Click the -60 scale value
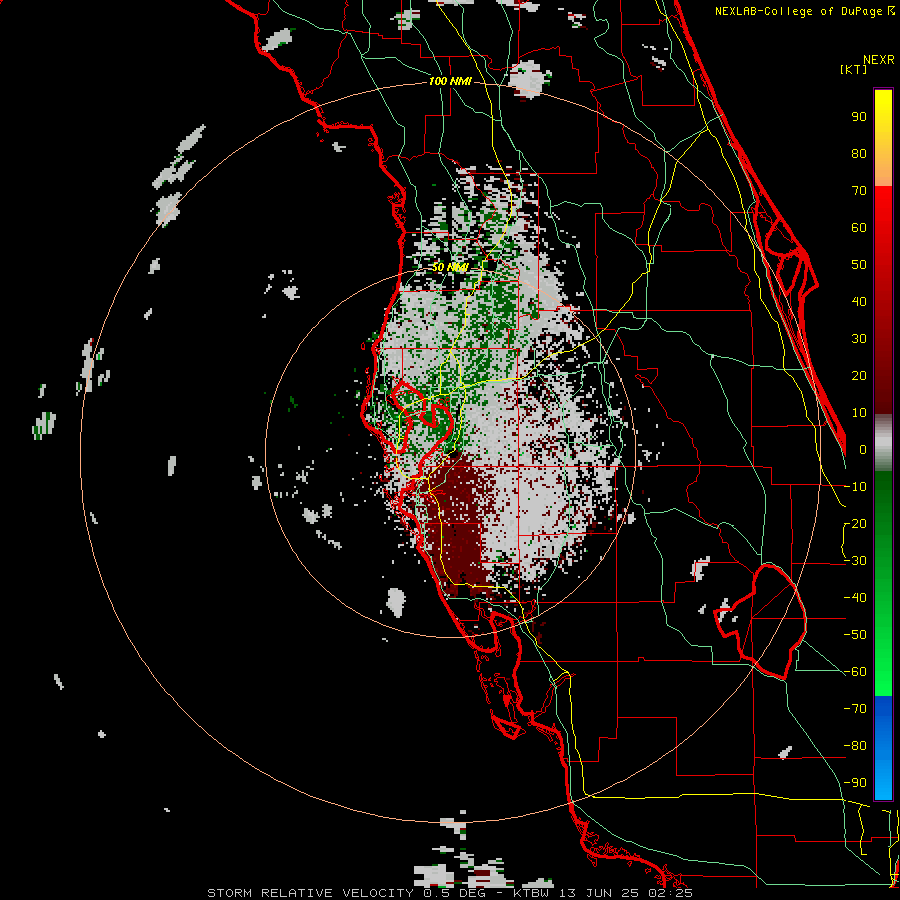This screenshot has height=900, width=900. [855, 672]
